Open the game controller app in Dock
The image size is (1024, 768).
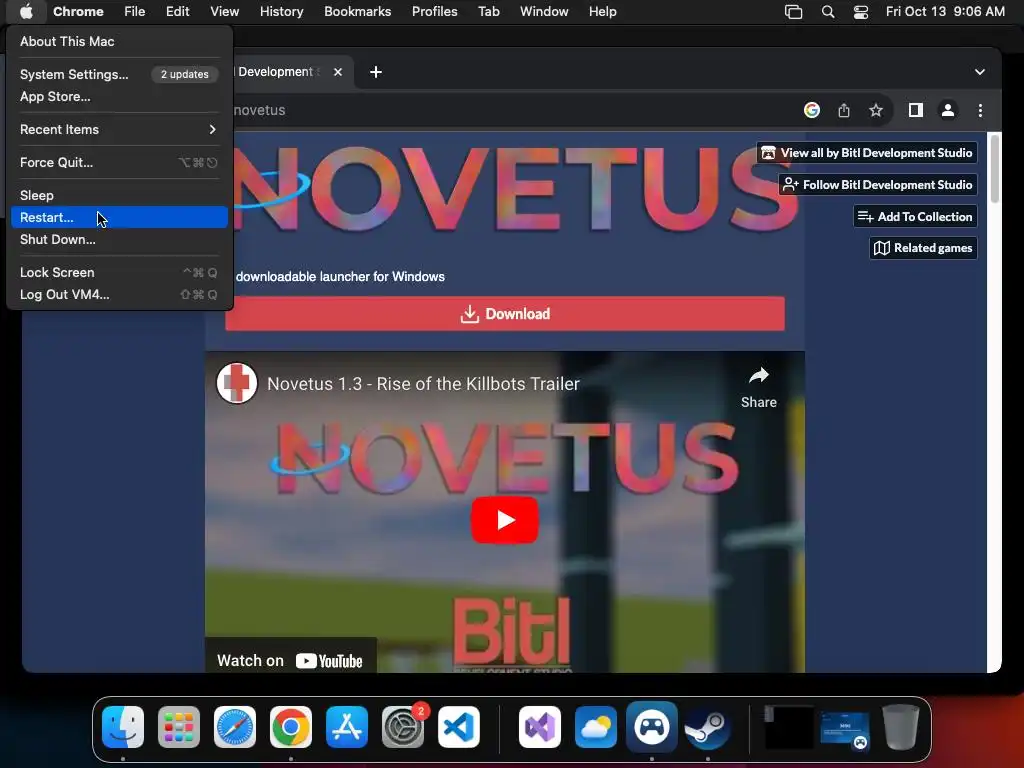pos(652,727)
